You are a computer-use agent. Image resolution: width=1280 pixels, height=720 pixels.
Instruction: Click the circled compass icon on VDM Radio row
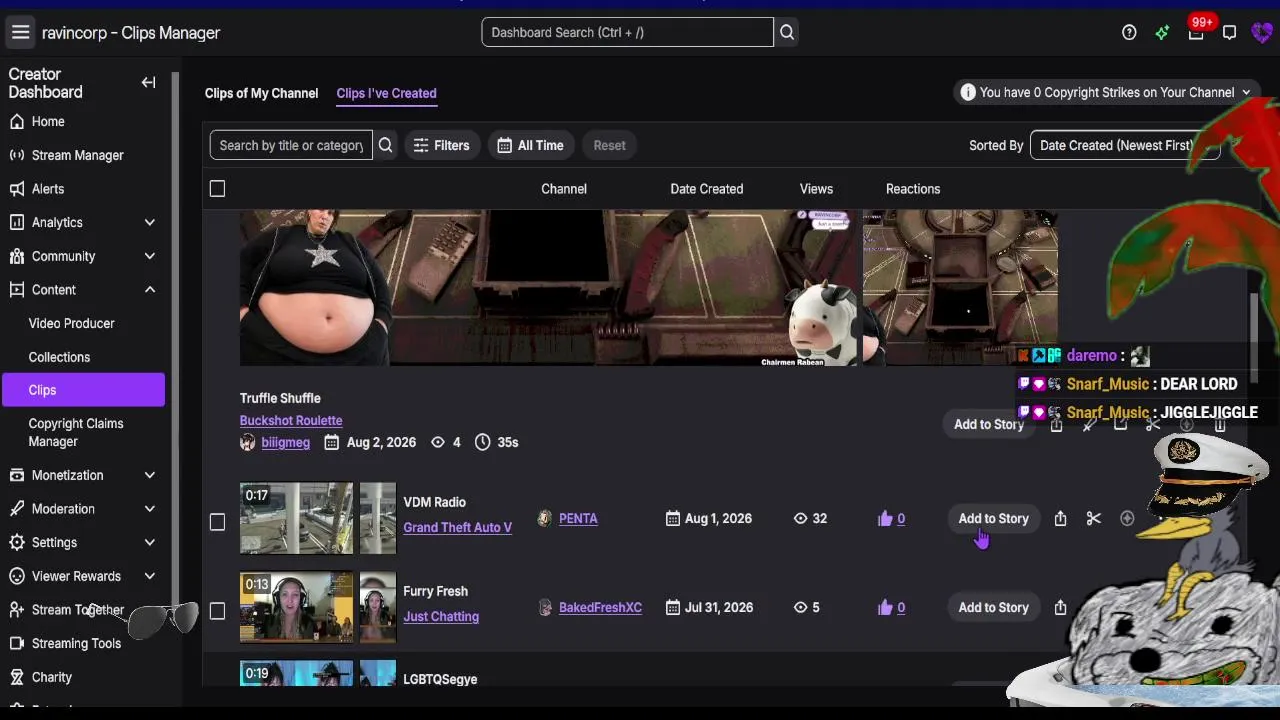tap(1127, 518)
